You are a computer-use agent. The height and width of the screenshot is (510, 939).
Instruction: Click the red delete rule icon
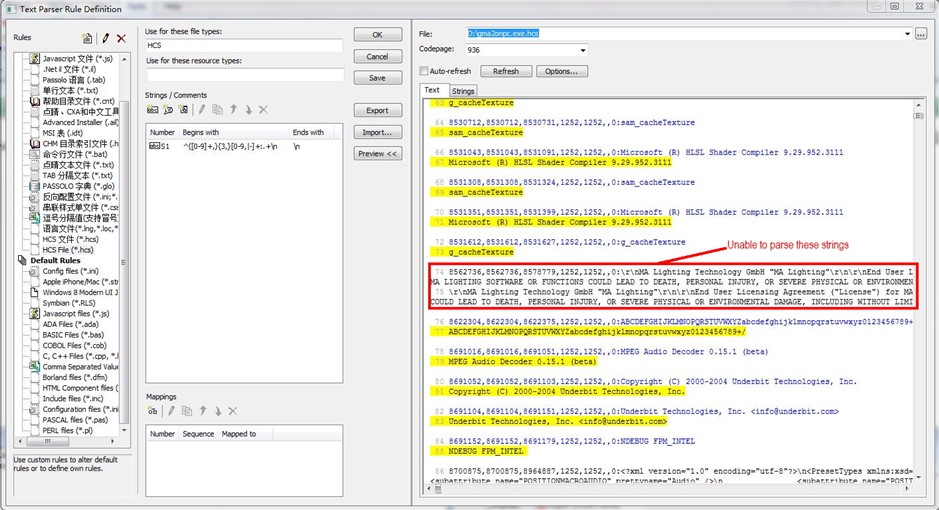point(121,38)
